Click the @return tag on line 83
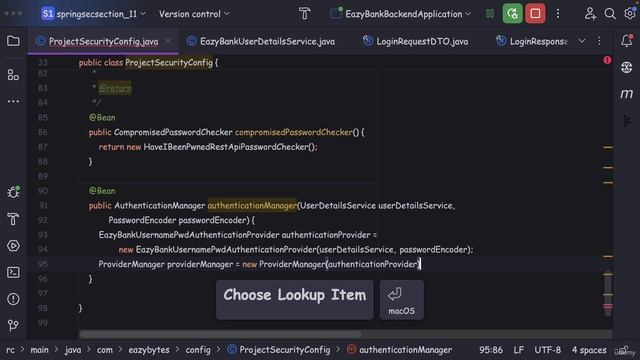 (115, 88)
